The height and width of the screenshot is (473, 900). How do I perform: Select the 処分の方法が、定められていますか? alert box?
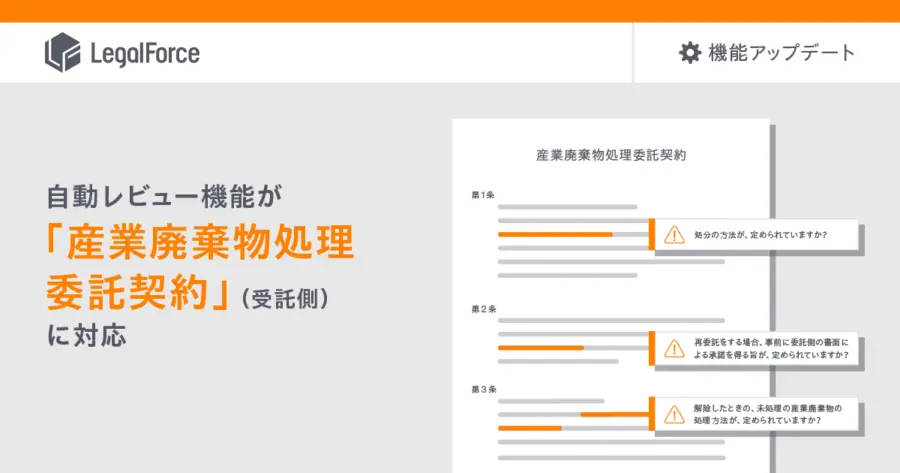(754, 234)
